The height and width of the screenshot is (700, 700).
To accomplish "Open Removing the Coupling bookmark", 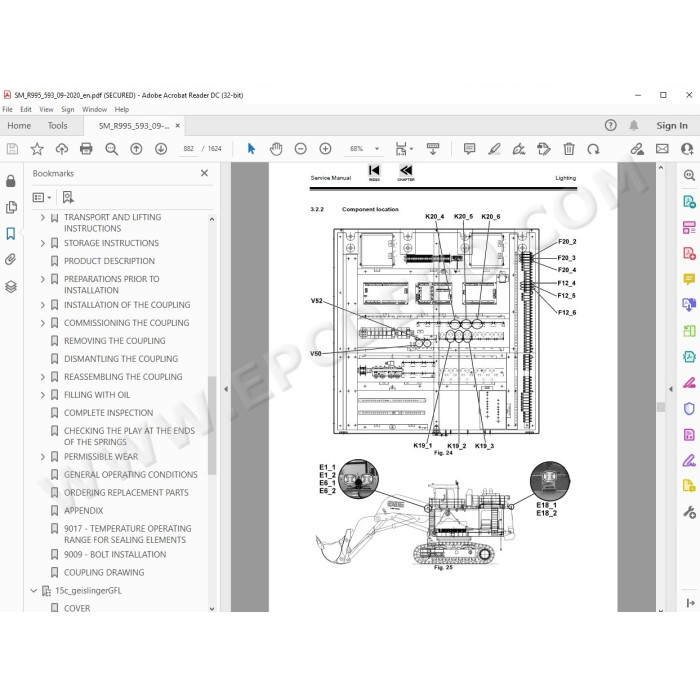I will (115, 341).
